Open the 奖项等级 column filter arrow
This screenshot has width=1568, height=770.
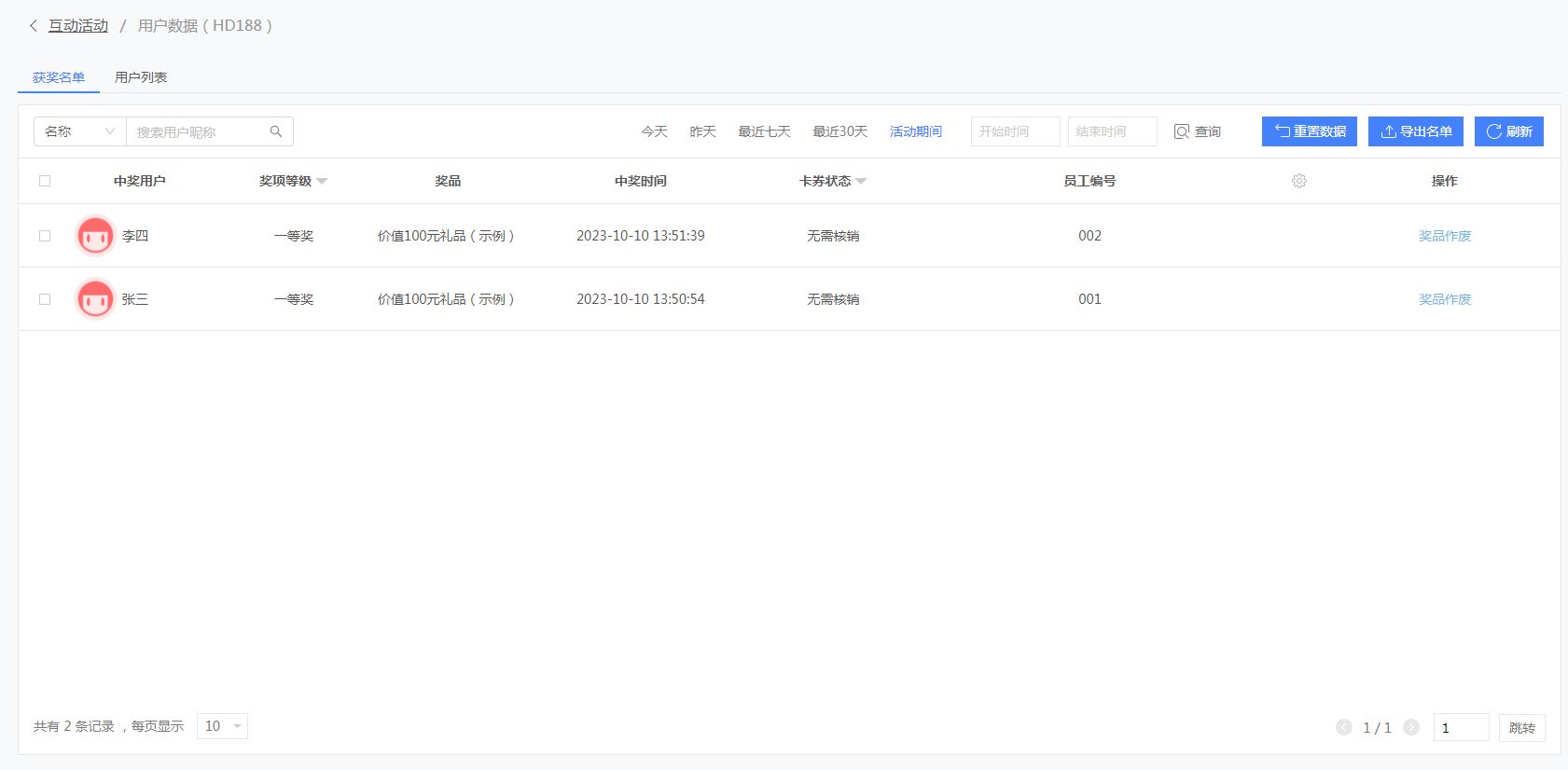pyautogui.click(x=322, y=182)
